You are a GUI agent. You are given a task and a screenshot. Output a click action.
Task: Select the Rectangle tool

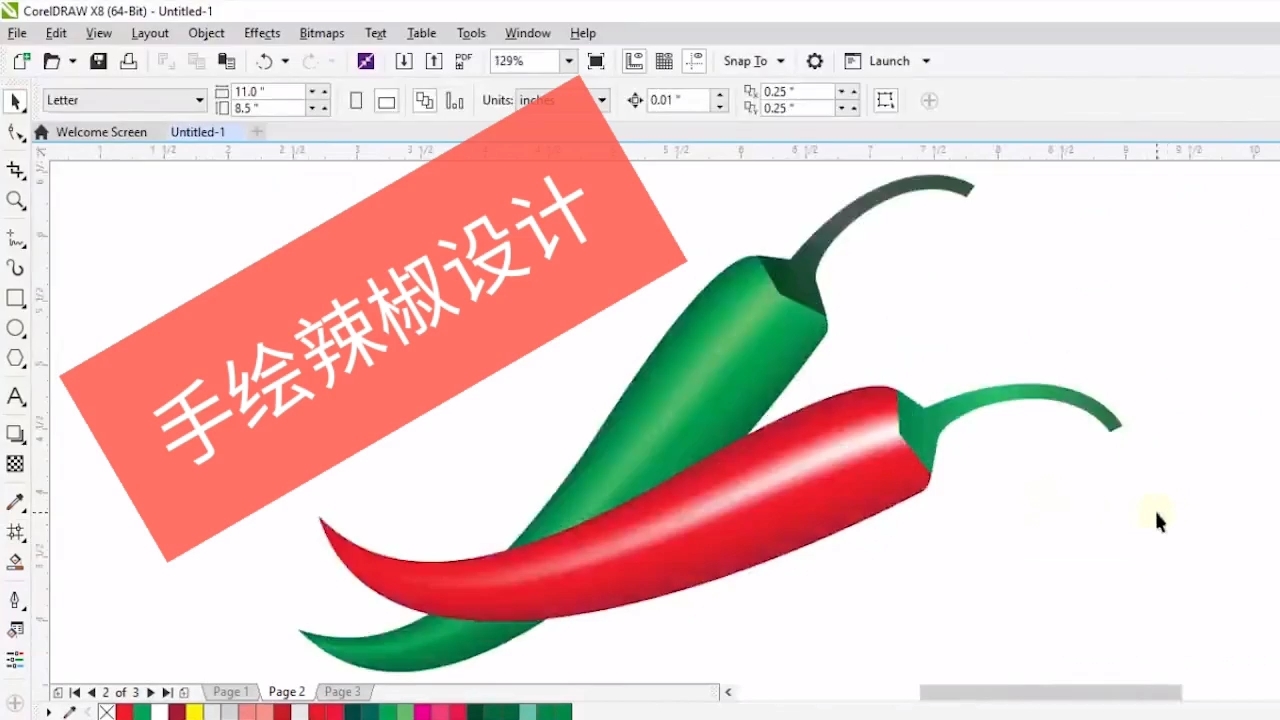coord(16,298)
